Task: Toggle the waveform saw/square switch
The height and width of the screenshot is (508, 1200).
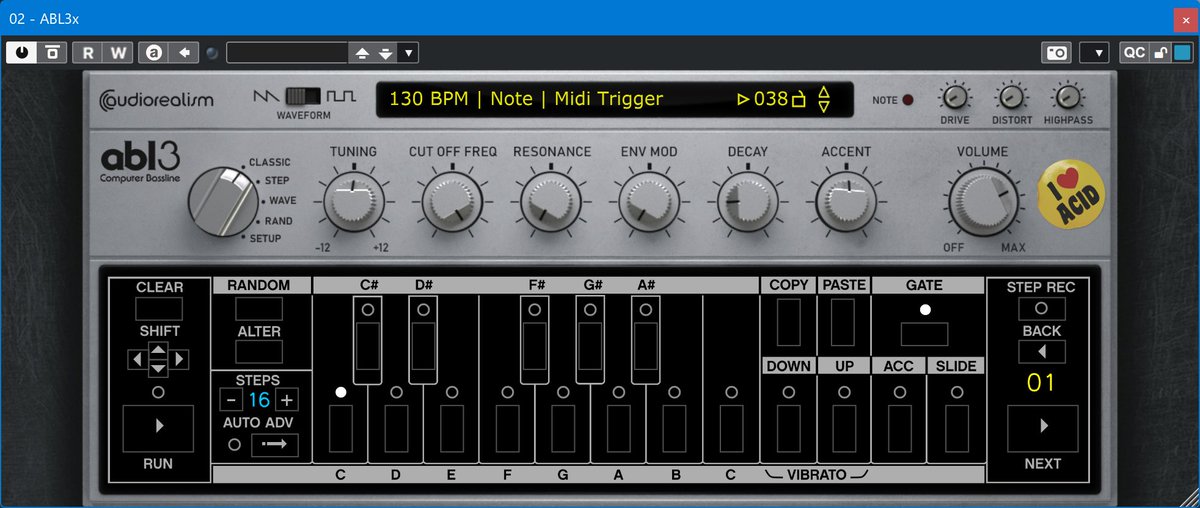Action: click(303, 97)
